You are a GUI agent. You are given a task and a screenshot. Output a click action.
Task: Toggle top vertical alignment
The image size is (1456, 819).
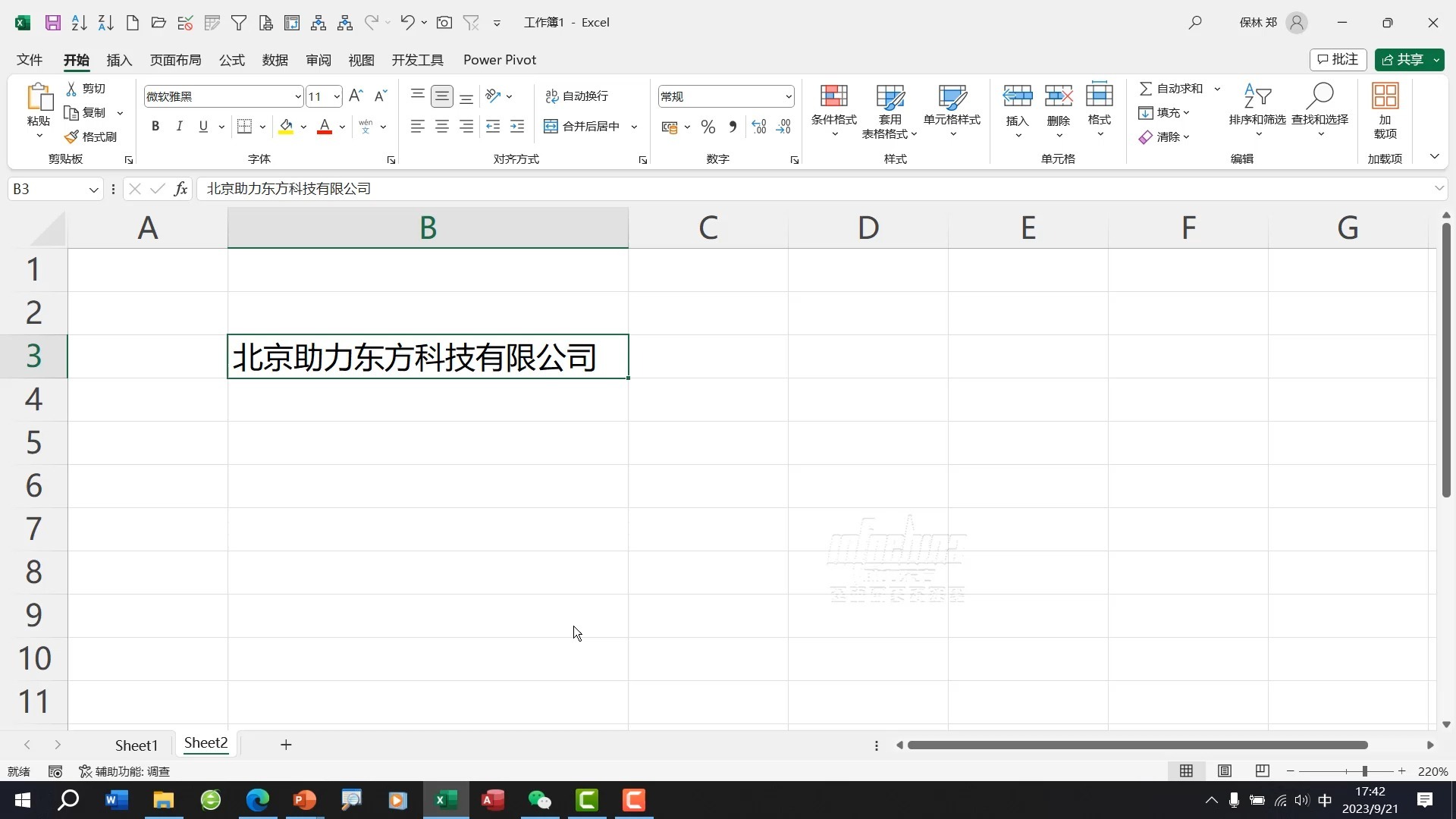[x=417, y=96]
